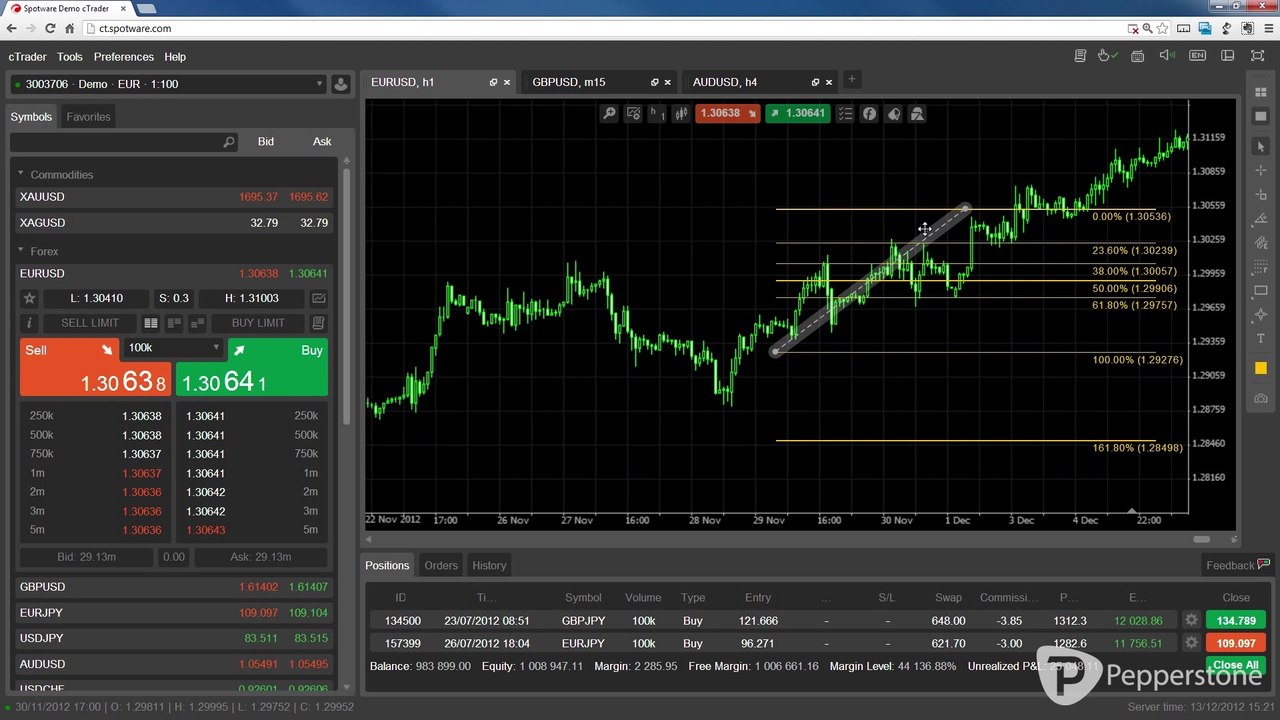1280x720 pixels.
Task: Open the Help menu
Action: point(175,57)
